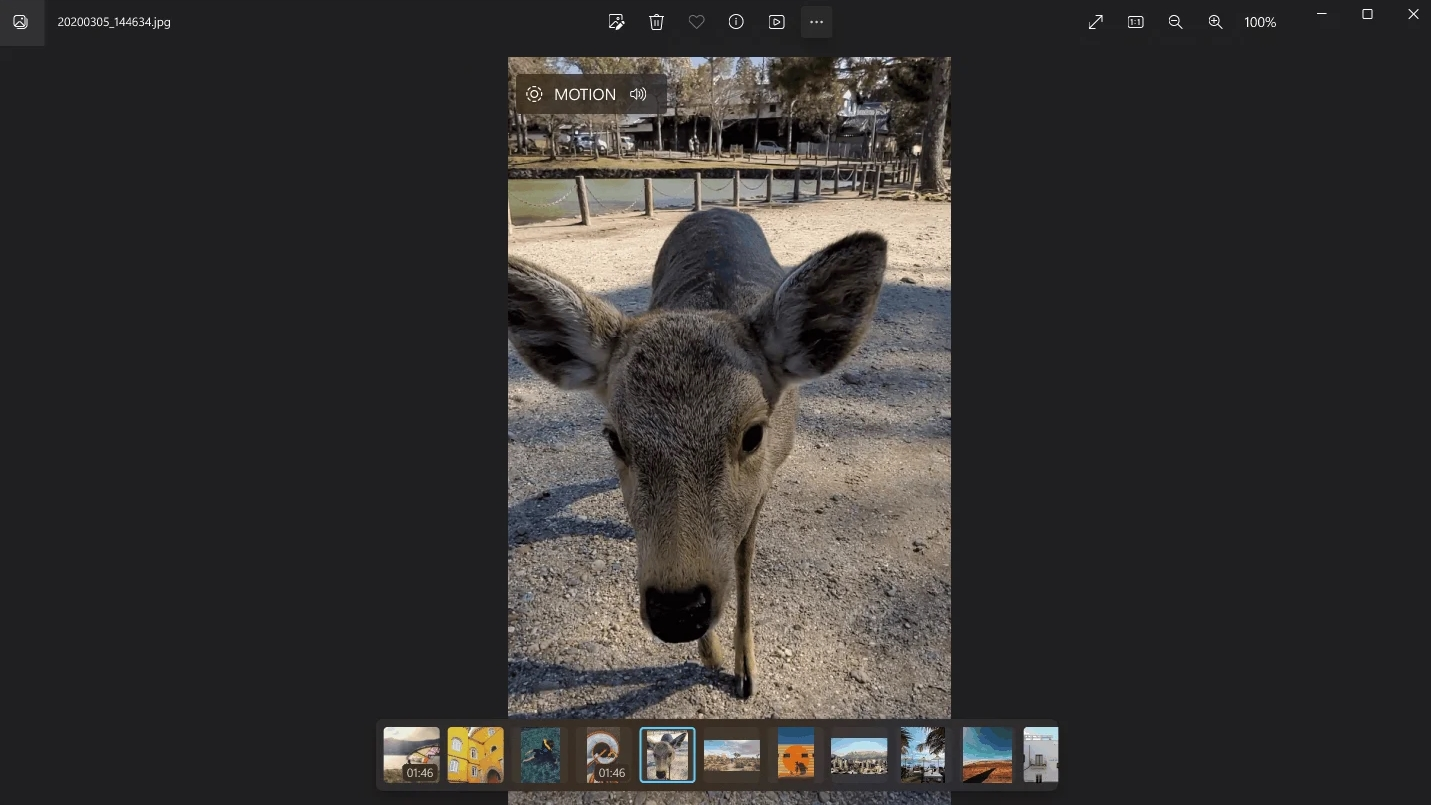Open the Photos gallery home icon

(x=20, y=22)
